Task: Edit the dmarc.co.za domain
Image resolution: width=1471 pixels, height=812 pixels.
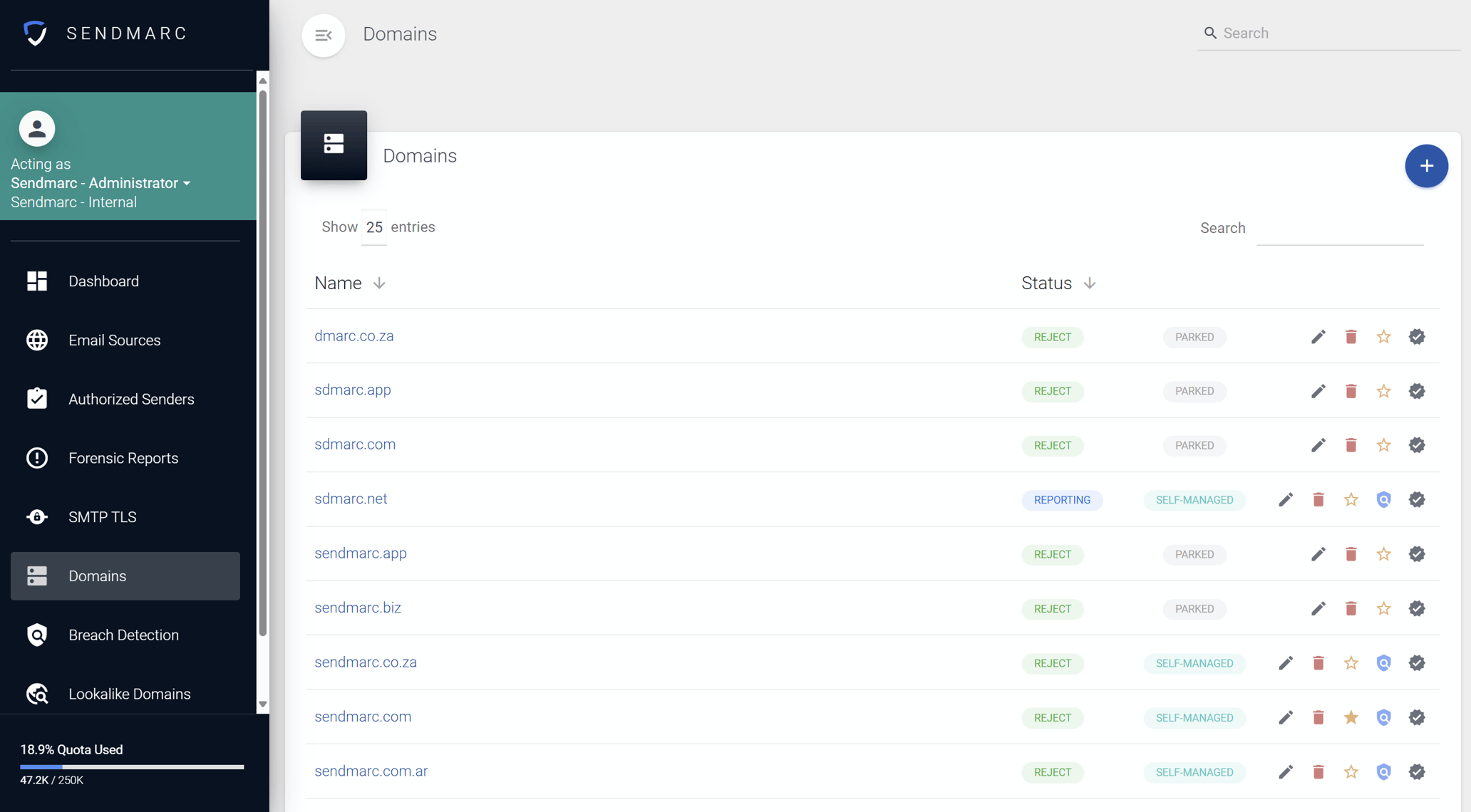Action: (1318, 337)
